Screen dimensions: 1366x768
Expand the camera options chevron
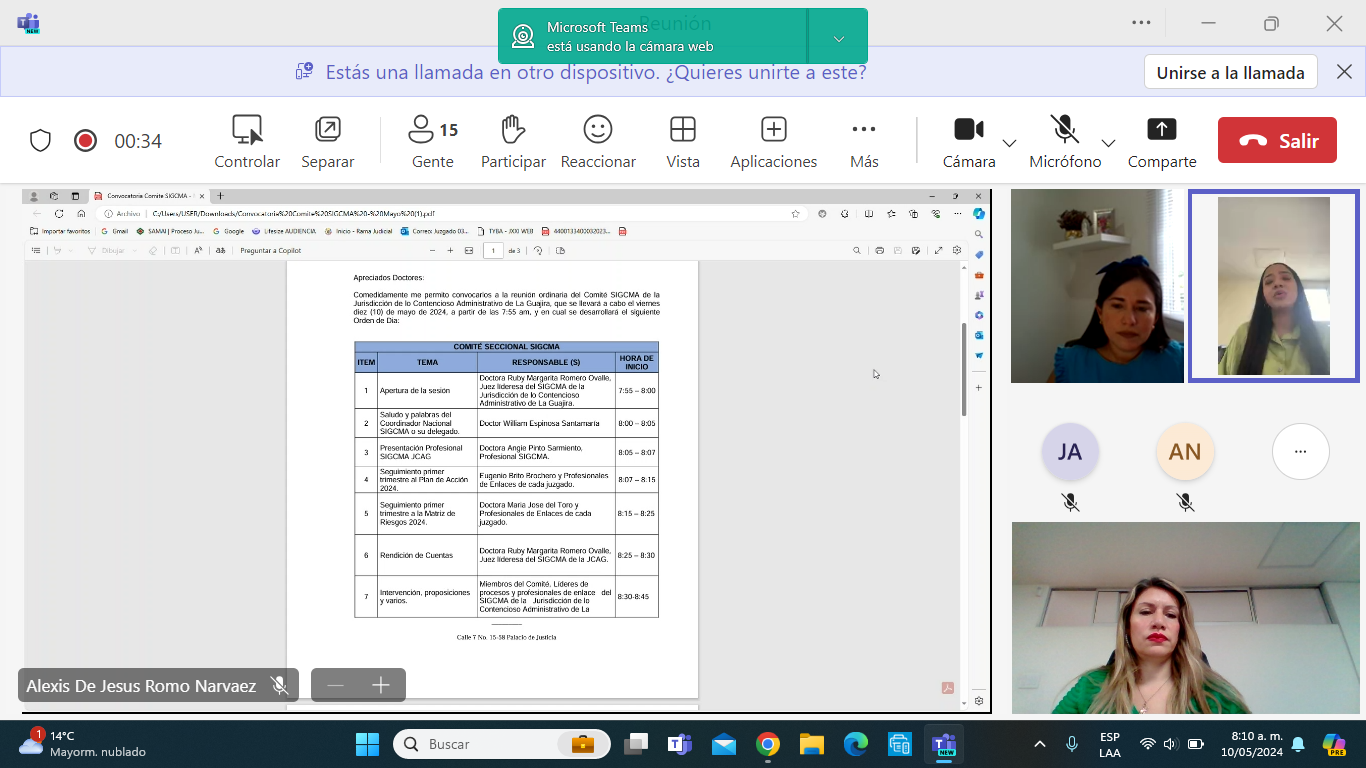click(1009, 143)
